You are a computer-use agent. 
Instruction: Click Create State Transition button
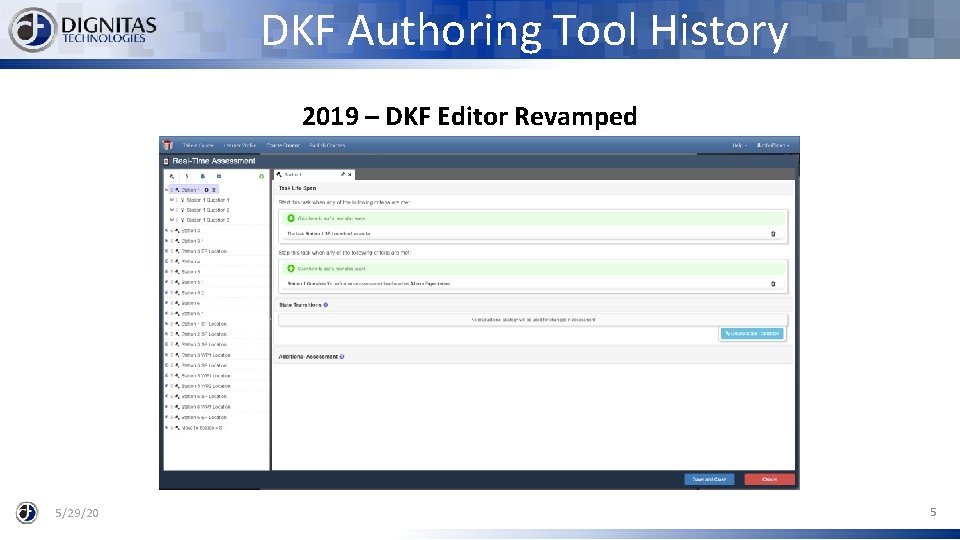(752, 334)
